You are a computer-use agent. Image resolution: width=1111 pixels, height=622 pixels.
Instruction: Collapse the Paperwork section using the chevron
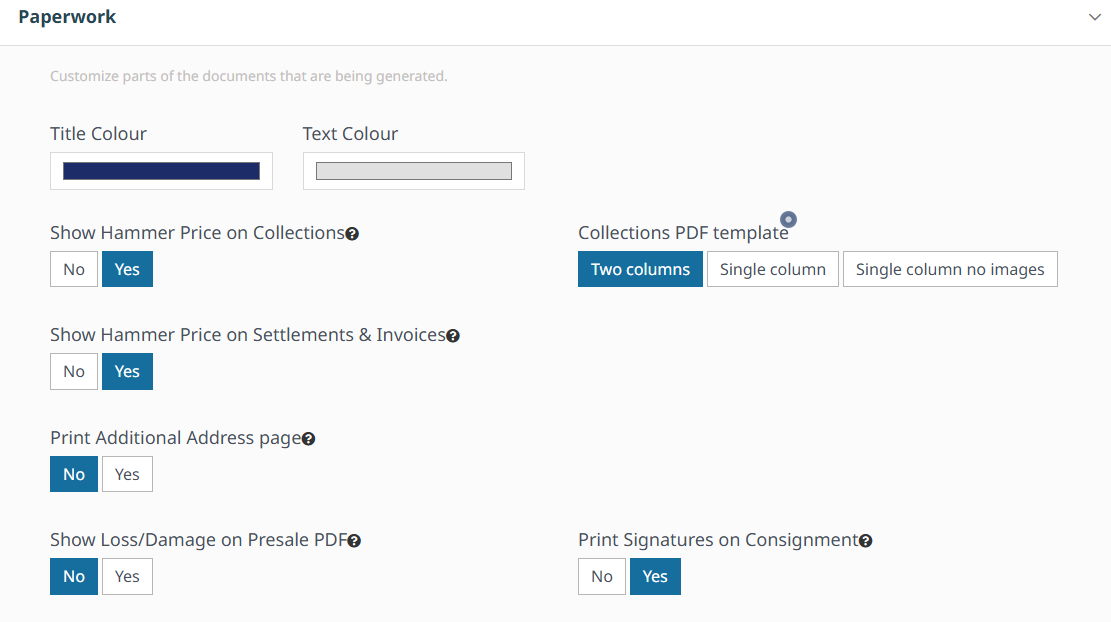pos(1094,17)
